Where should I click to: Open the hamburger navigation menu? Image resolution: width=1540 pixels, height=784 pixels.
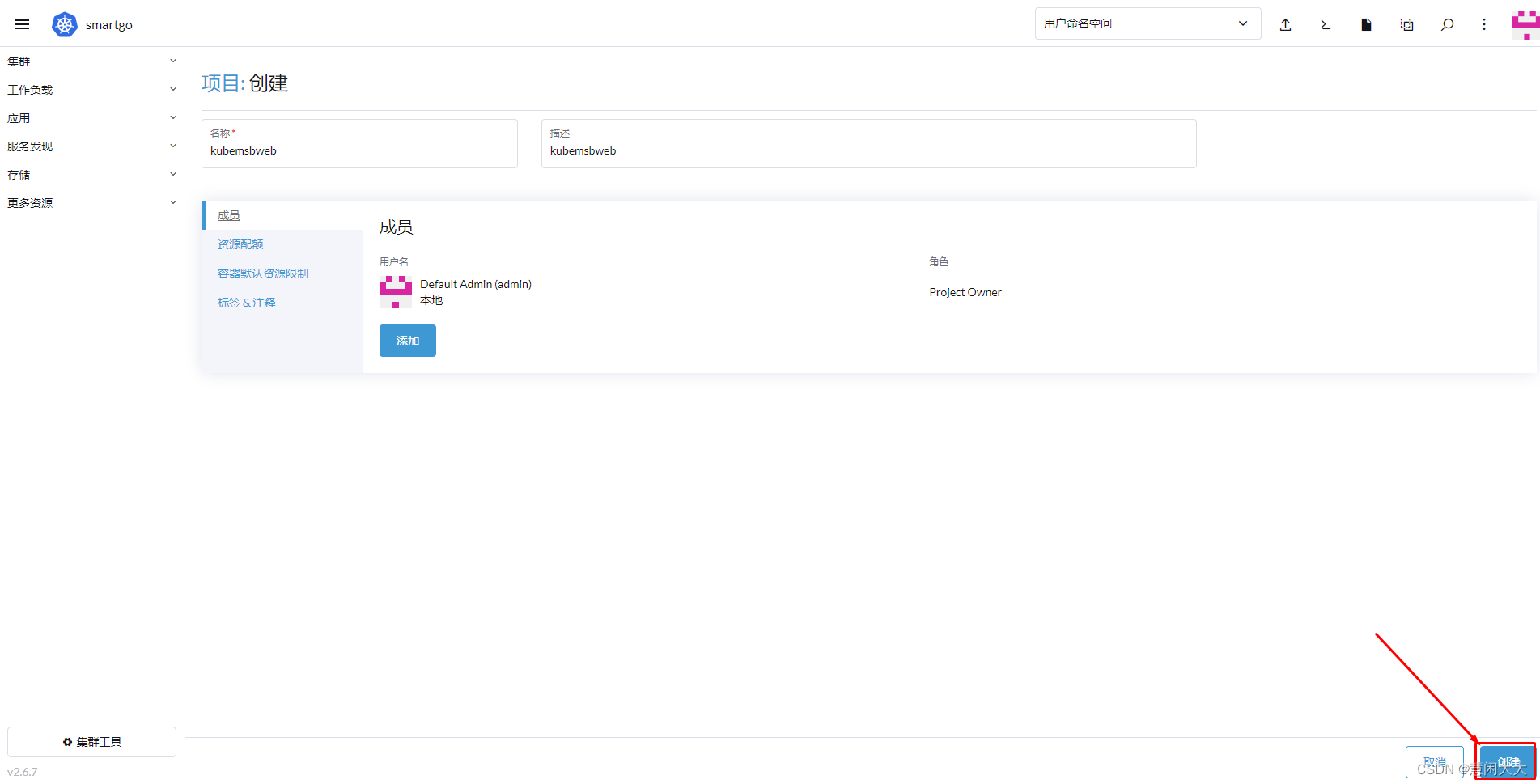22,24
